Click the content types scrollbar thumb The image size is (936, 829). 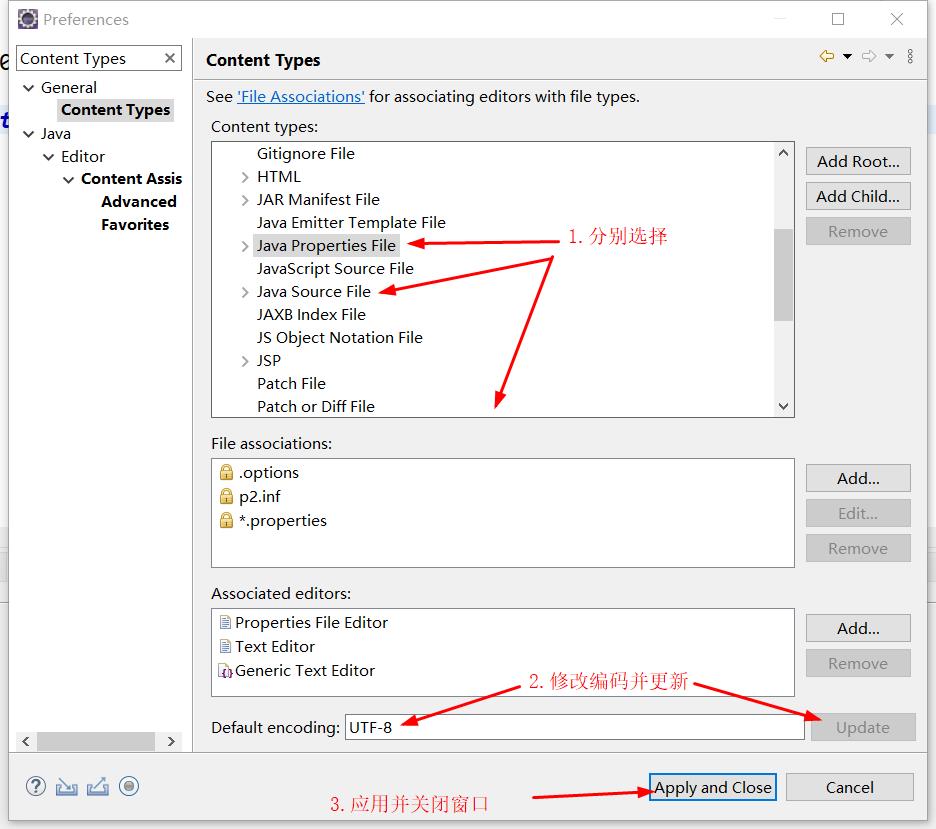(783, 275)
